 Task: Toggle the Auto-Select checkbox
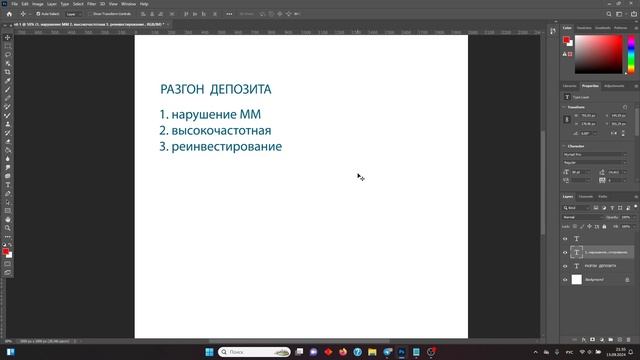(x=38, y=14)
